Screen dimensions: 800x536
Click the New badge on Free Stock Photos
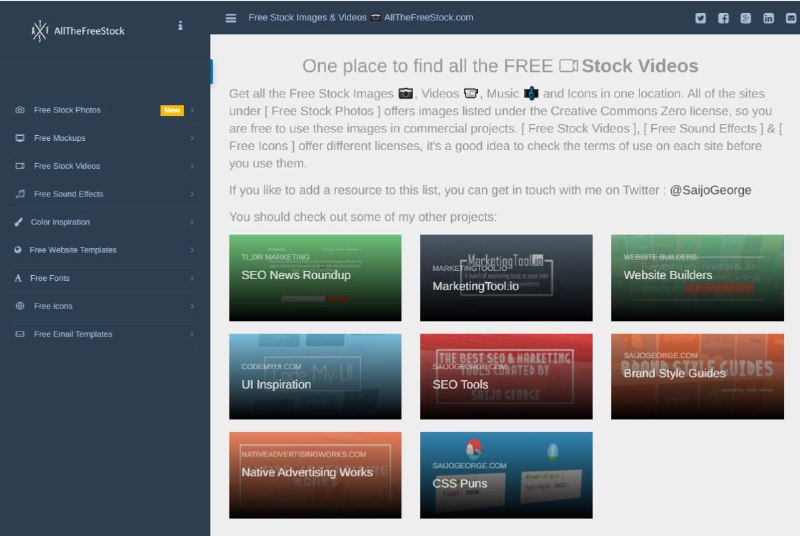click(x=172, y=110)
